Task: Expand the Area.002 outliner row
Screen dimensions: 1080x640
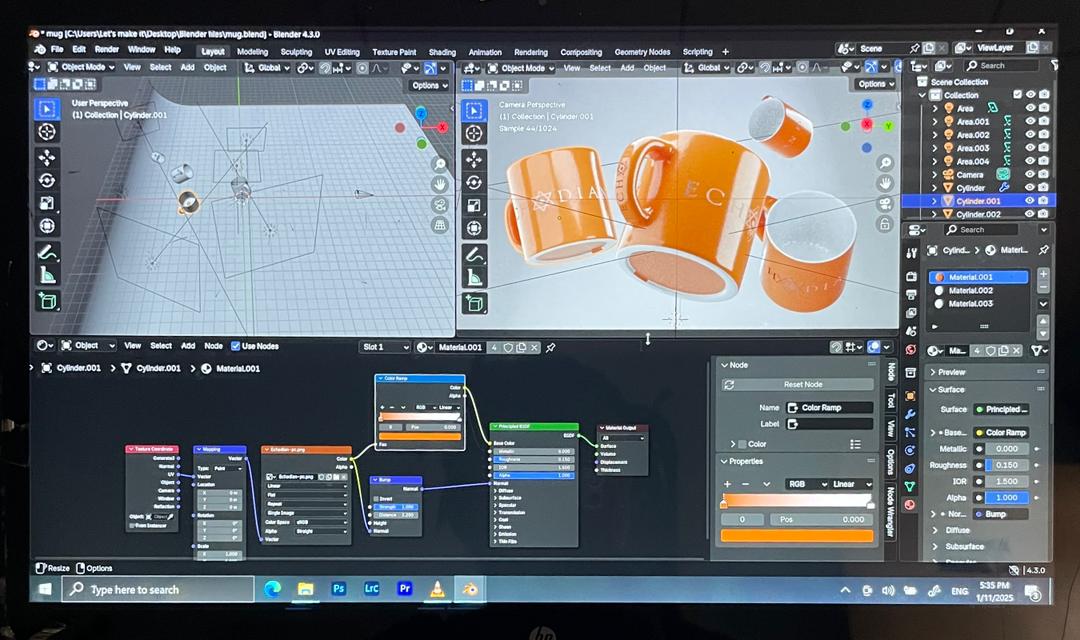Action: pos(935,135)
